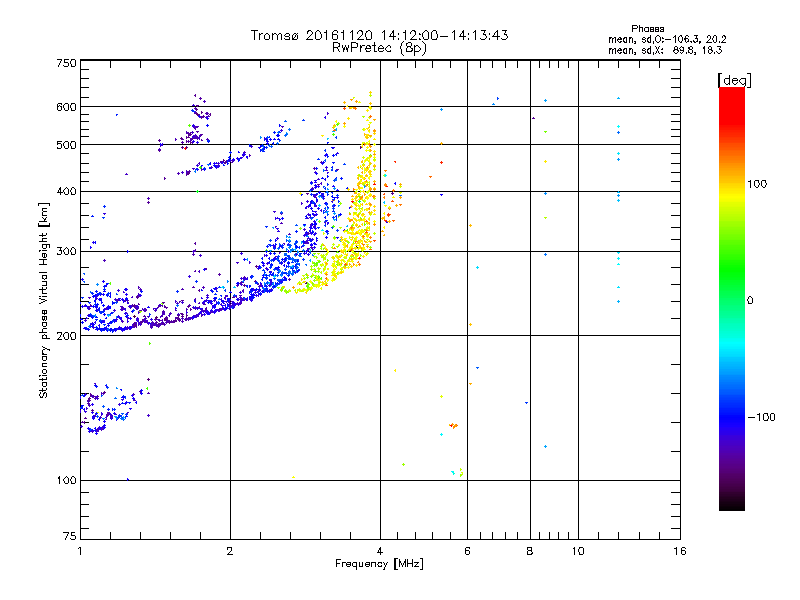Click the x-axis tick label '2'
Image resolution: width=800 pixels, height=600 pixels.
230,551
